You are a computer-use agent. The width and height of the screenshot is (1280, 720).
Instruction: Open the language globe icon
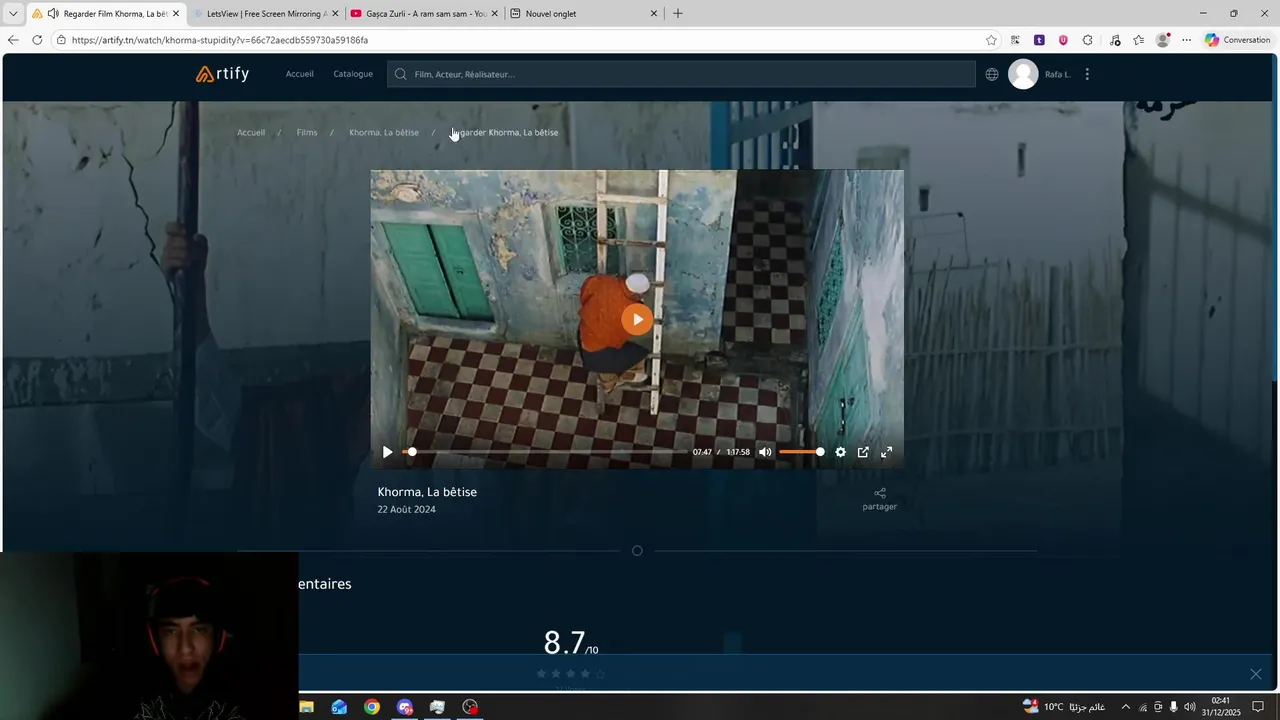tap(992, 74)
